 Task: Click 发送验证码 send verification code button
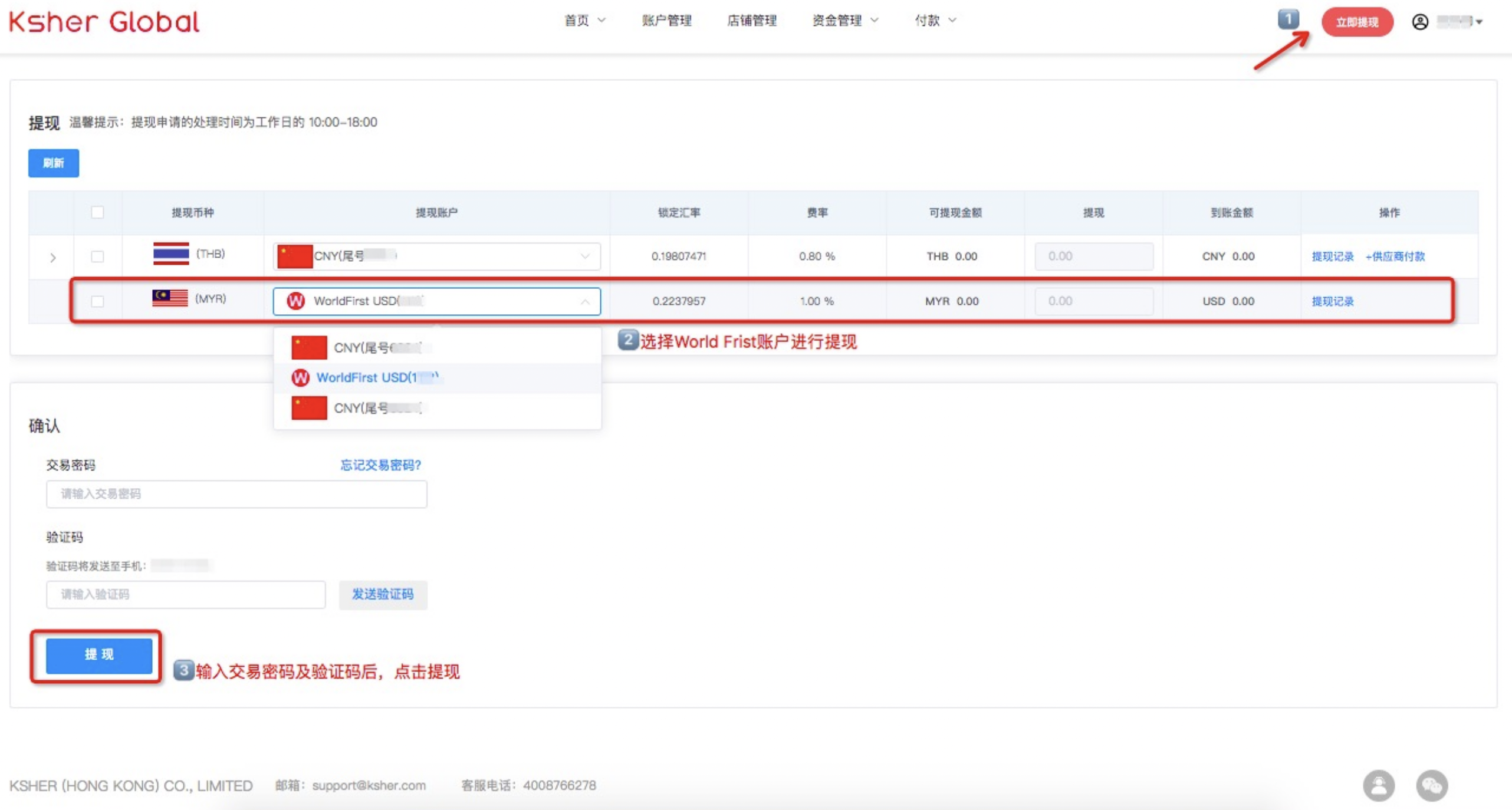coord(385,594)
